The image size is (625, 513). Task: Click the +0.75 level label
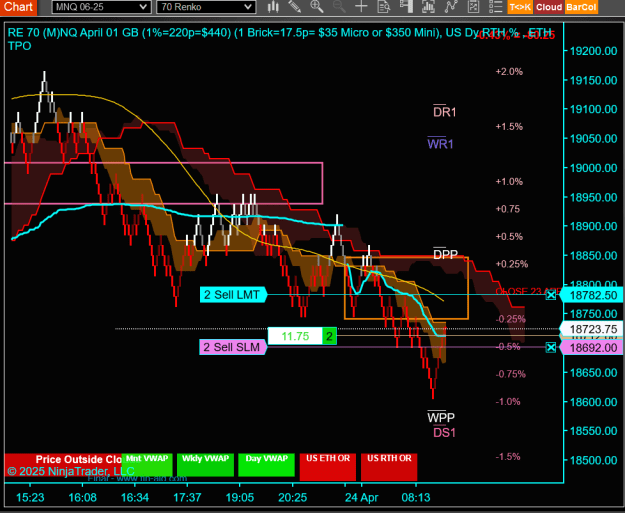click(507, 209)
